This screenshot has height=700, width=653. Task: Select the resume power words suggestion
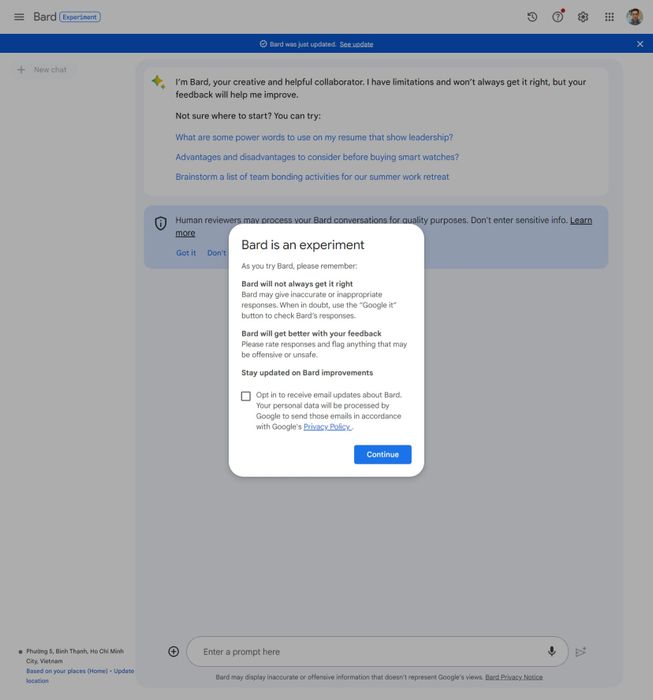point(314,137)
